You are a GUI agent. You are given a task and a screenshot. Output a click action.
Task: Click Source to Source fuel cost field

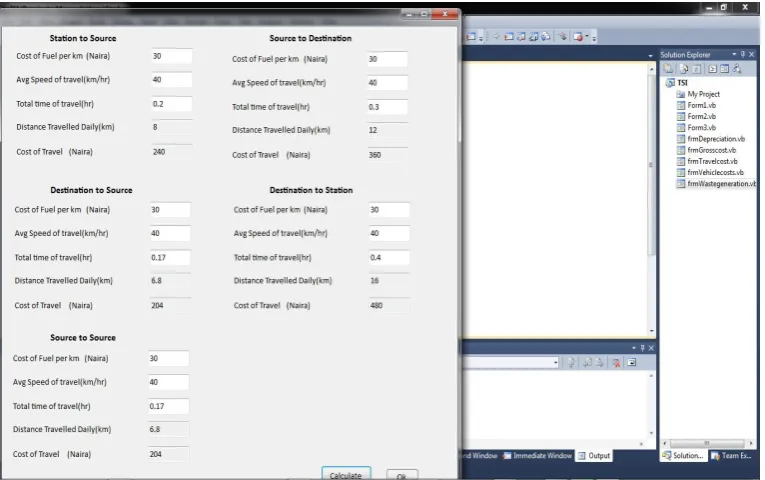pyautogui.click(x=168, y=359)
